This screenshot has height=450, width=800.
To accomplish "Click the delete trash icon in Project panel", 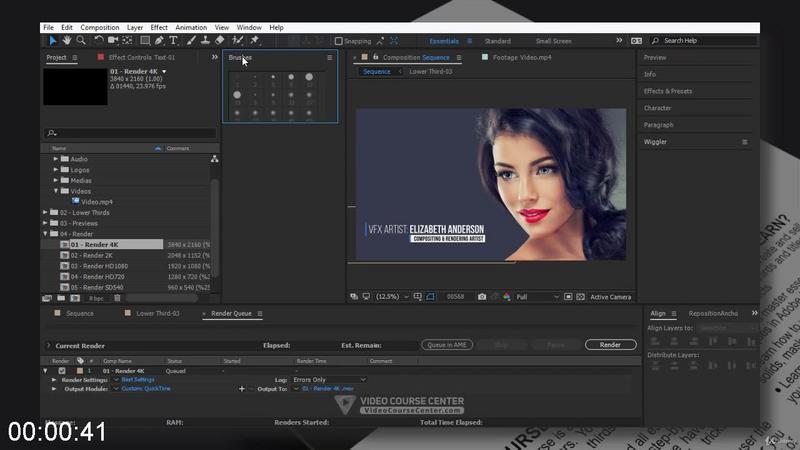I will click(x=117, y=298).
